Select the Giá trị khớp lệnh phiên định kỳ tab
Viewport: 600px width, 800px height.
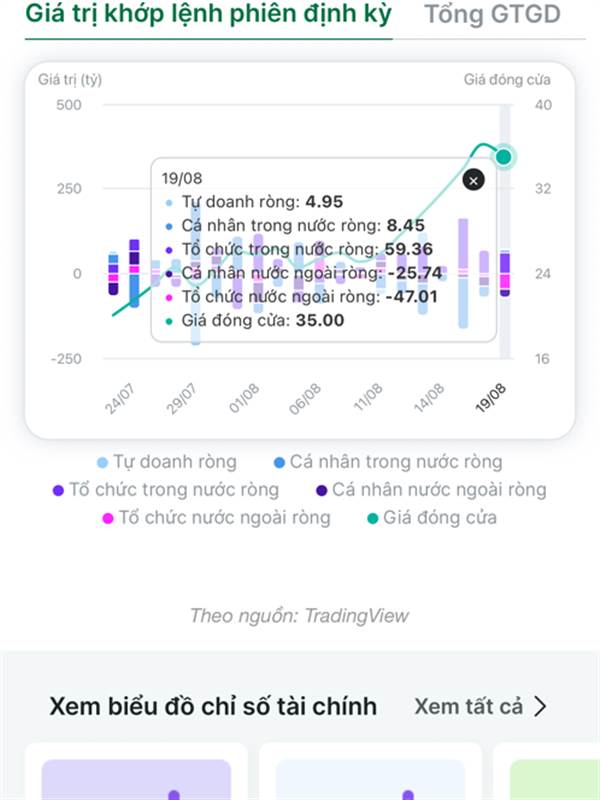tap(209, 14)
